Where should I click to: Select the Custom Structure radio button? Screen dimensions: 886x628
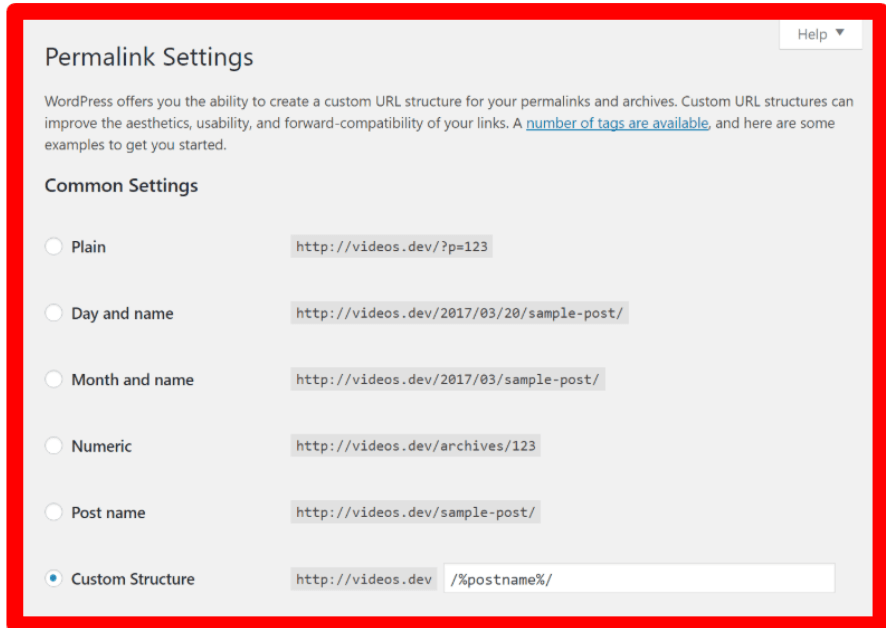[x=54, y=578]
